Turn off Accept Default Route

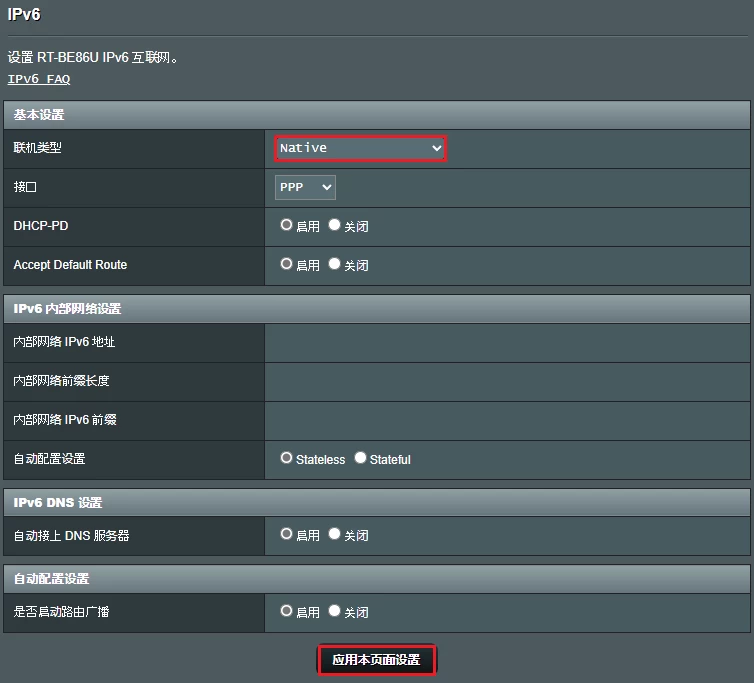coord(335,265)
